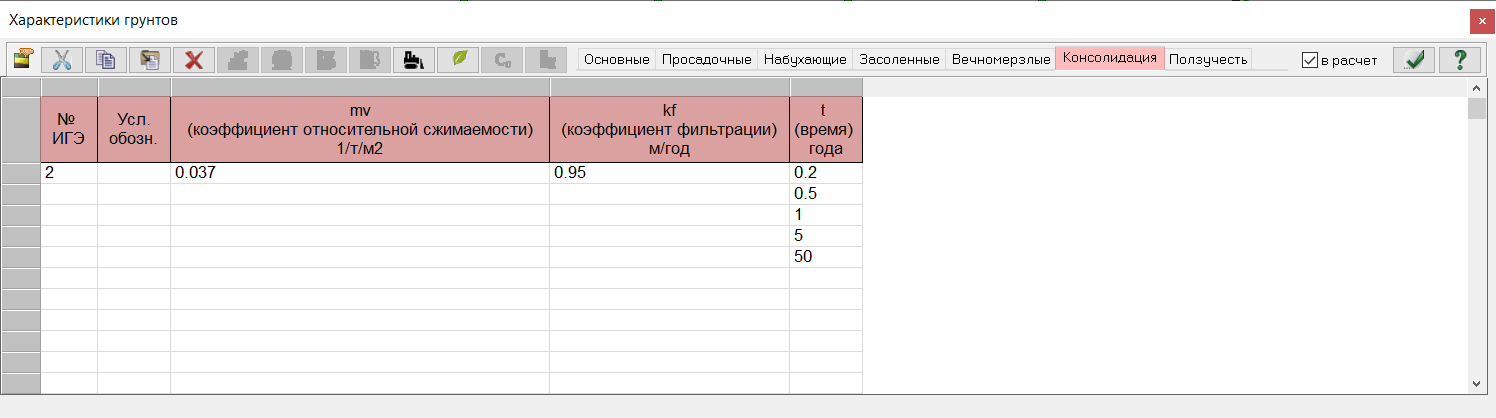
Task: Click the mv cell with value 0.037
Action: click(x=360, y=173)
